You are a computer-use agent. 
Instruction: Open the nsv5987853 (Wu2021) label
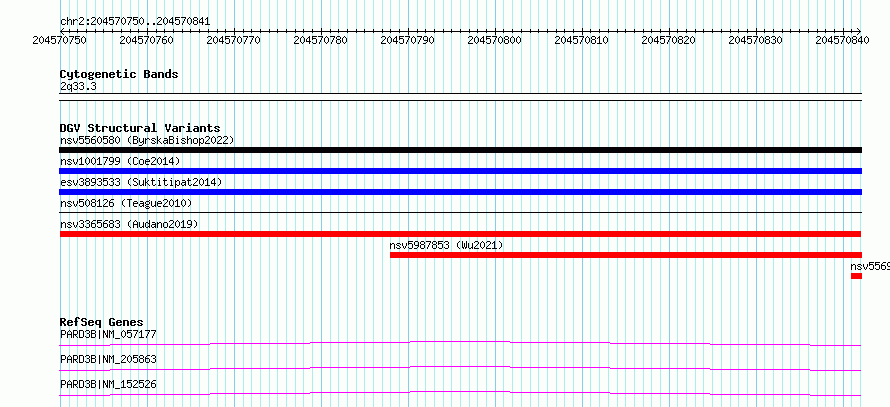click(446, 245)
